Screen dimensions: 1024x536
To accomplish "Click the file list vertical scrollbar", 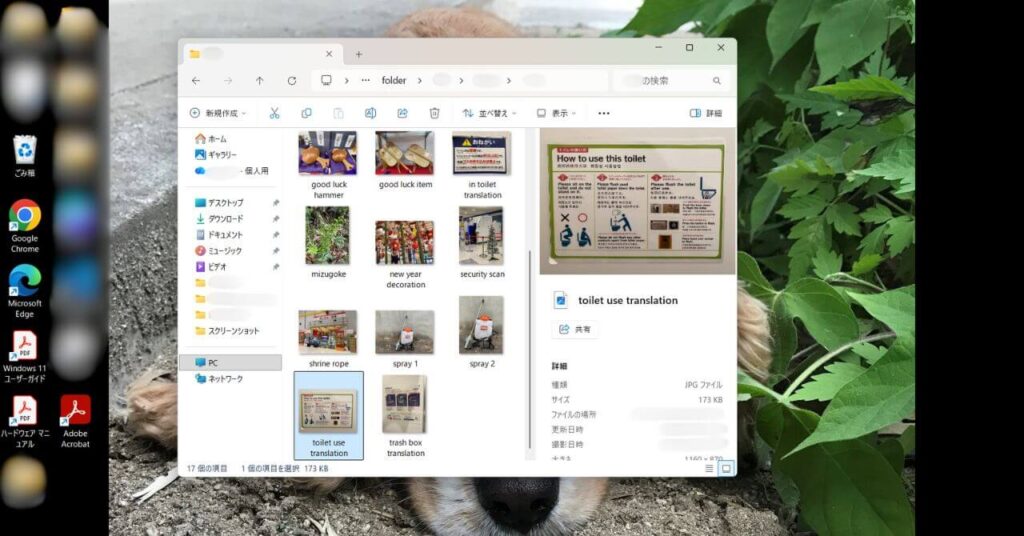I will pos(529,349).
